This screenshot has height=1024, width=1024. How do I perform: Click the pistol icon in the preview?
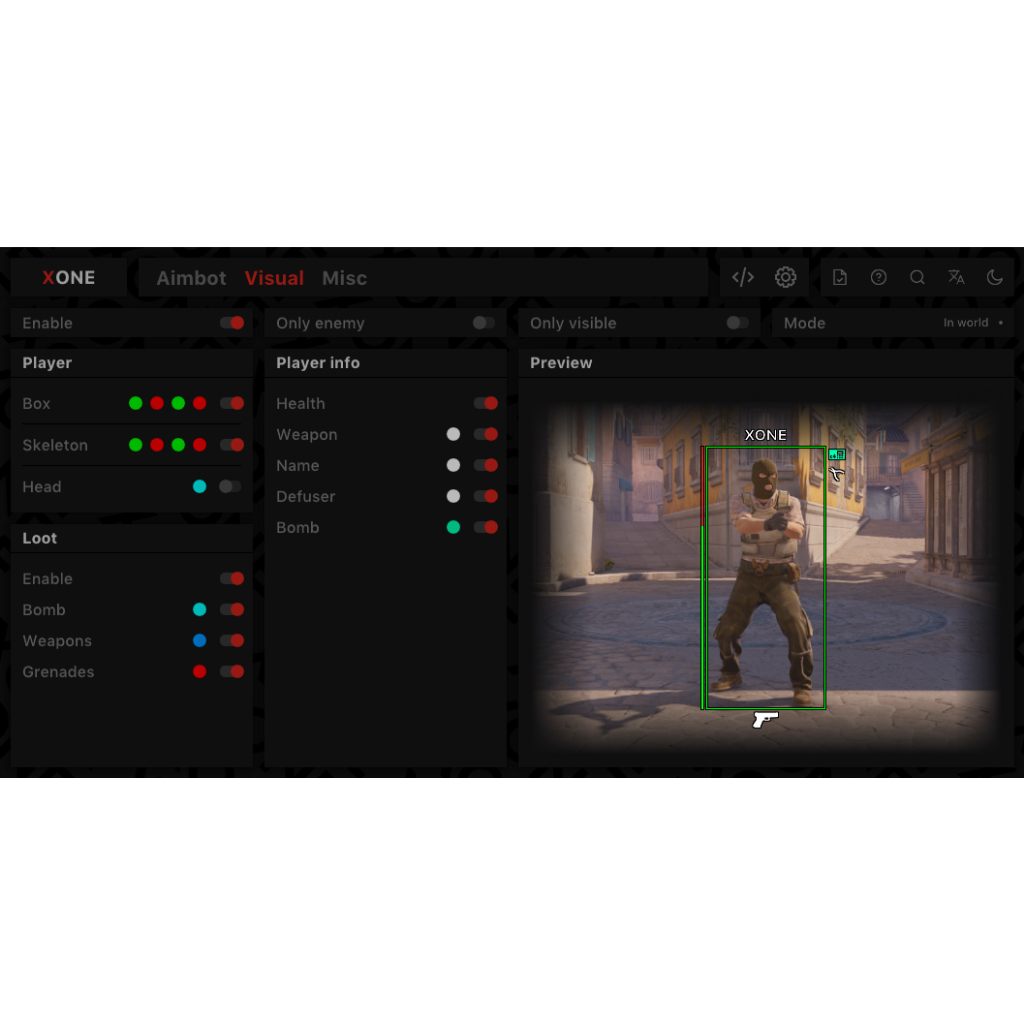765,719
